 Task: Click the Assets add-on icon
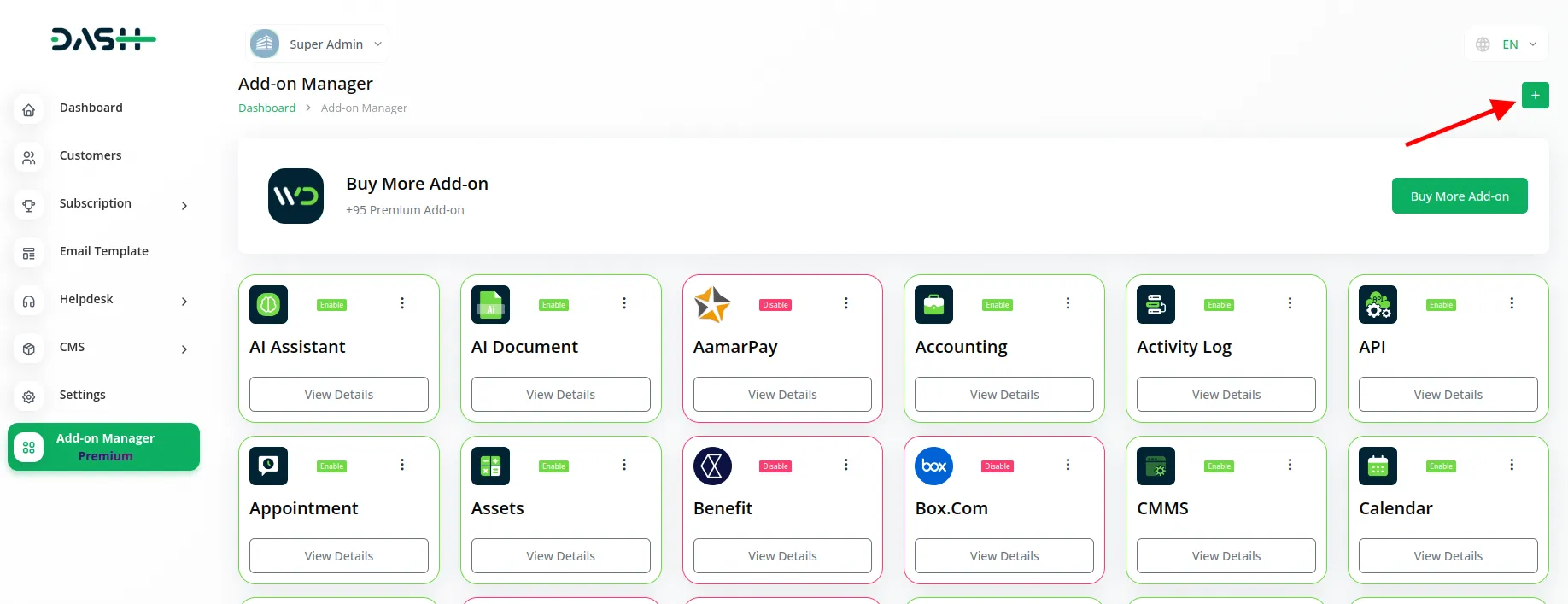point(490,466)
